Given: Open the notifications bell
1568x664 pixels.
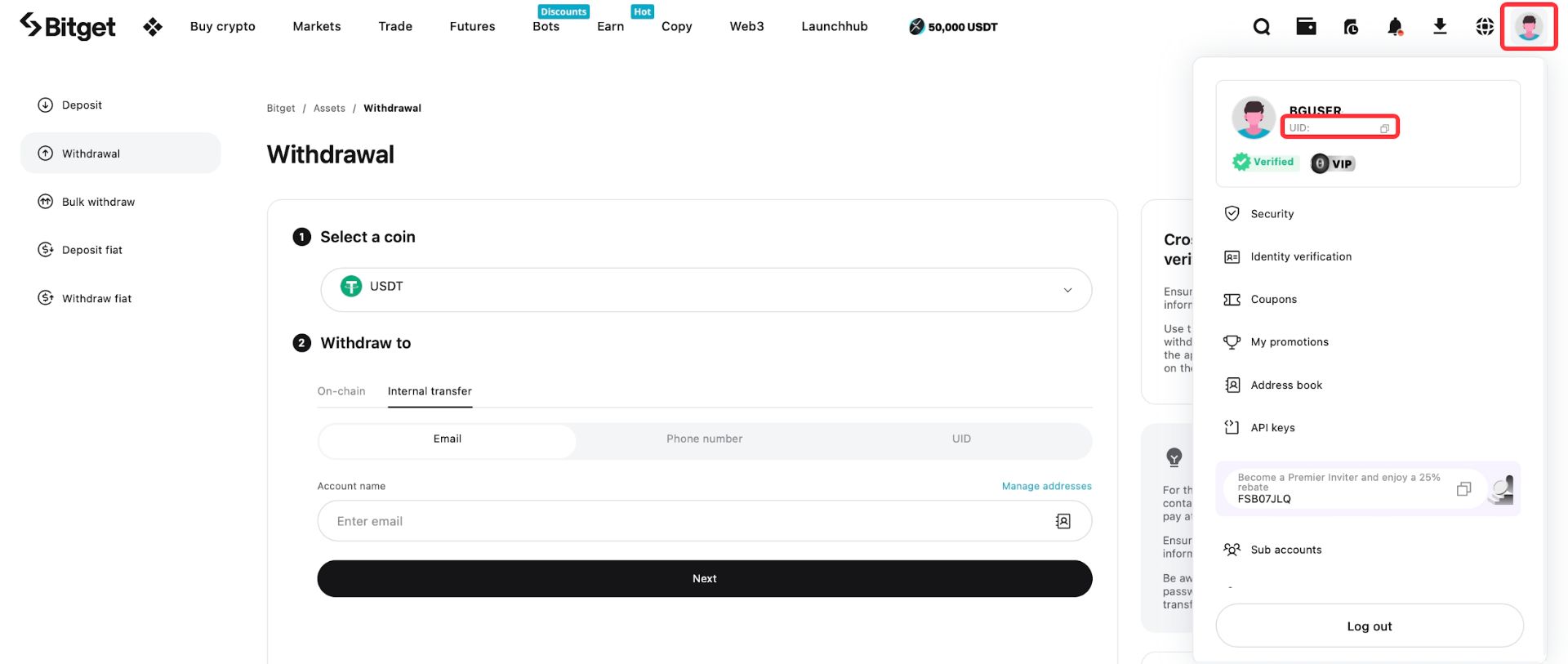Looking at the screenshot, I should [1396, 27].
